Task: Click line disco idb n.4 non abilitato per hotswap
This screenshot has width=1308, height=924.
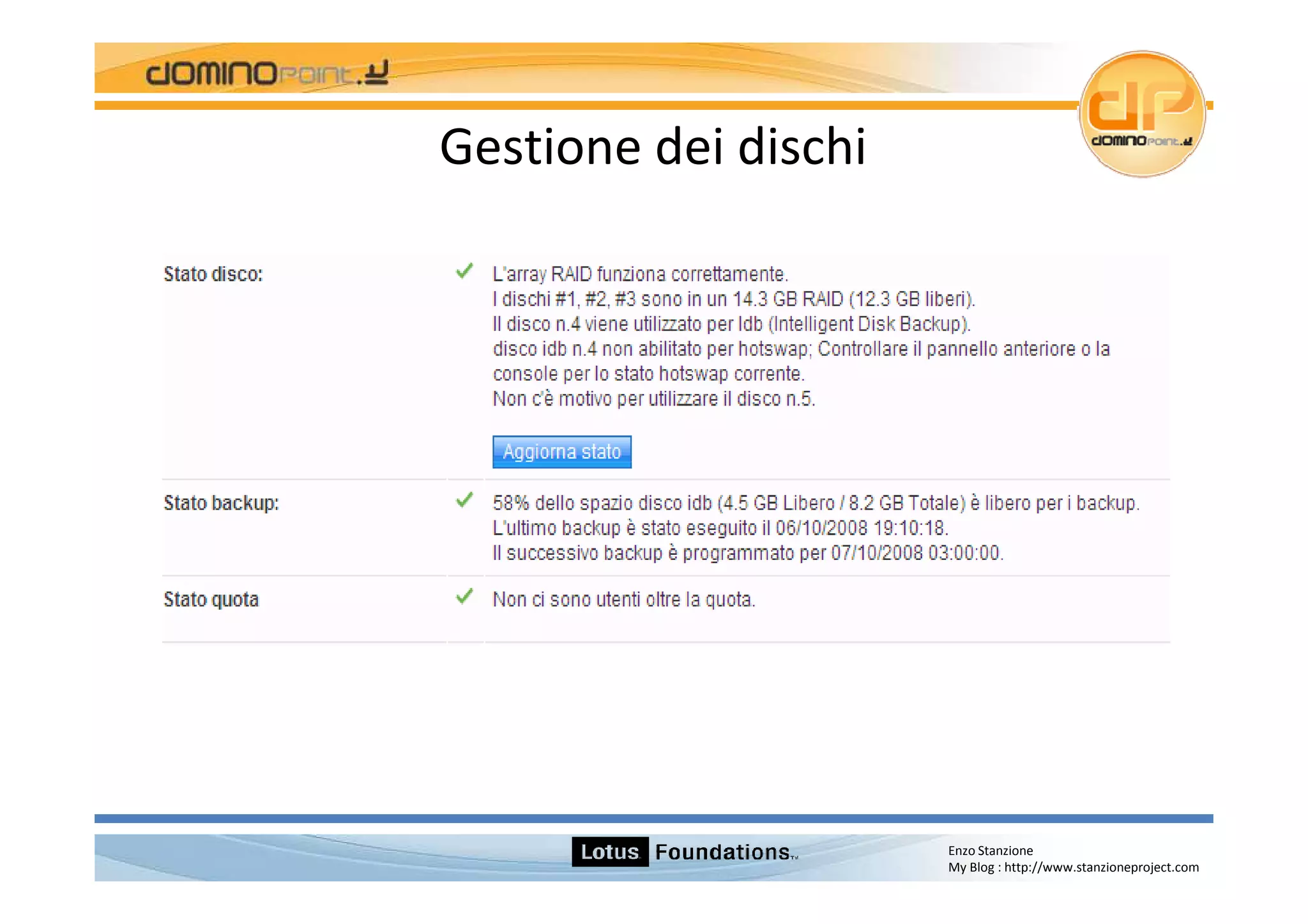Action: pyautogui.click(x=802, y=349)
